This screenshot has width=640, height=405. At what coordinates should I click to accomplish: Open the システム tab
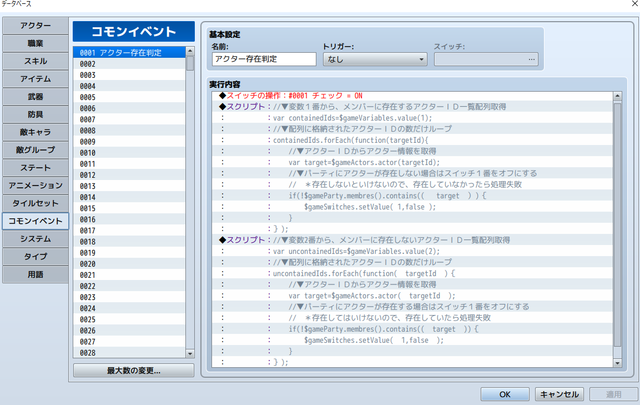tap(36, 238)
